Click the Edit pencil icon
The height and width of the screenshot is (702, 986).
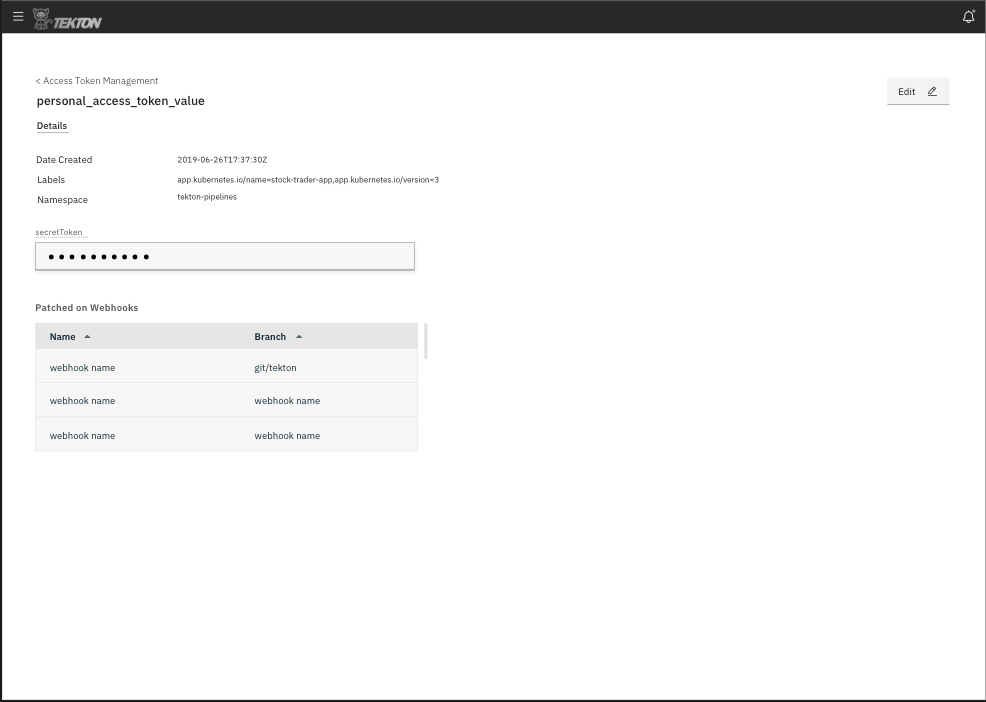tap(931, 91)
